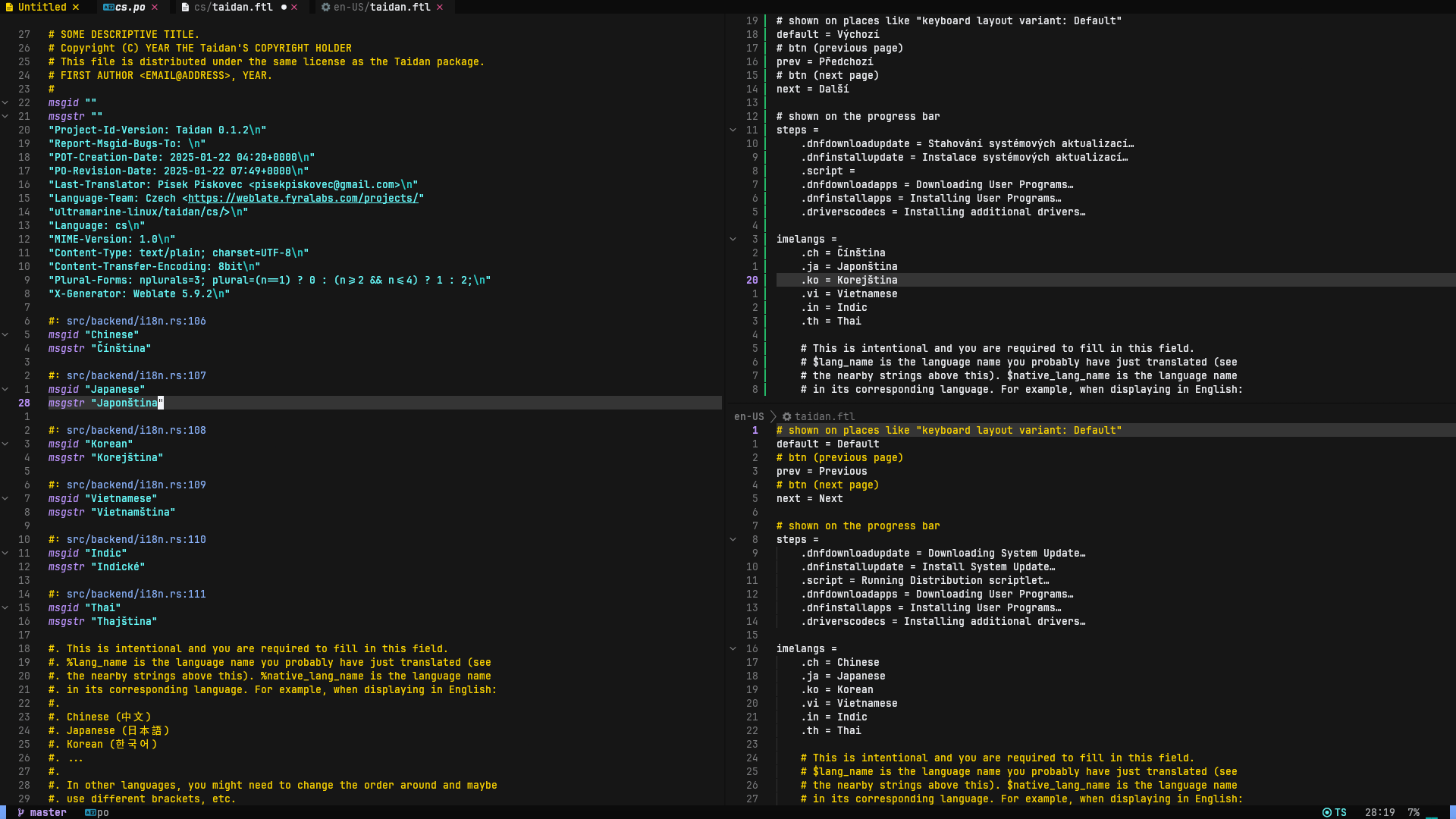Screen dimensions: 1456x819
Task: Click the highlighted .ko = Korejština line
Action: (1116, 280)
